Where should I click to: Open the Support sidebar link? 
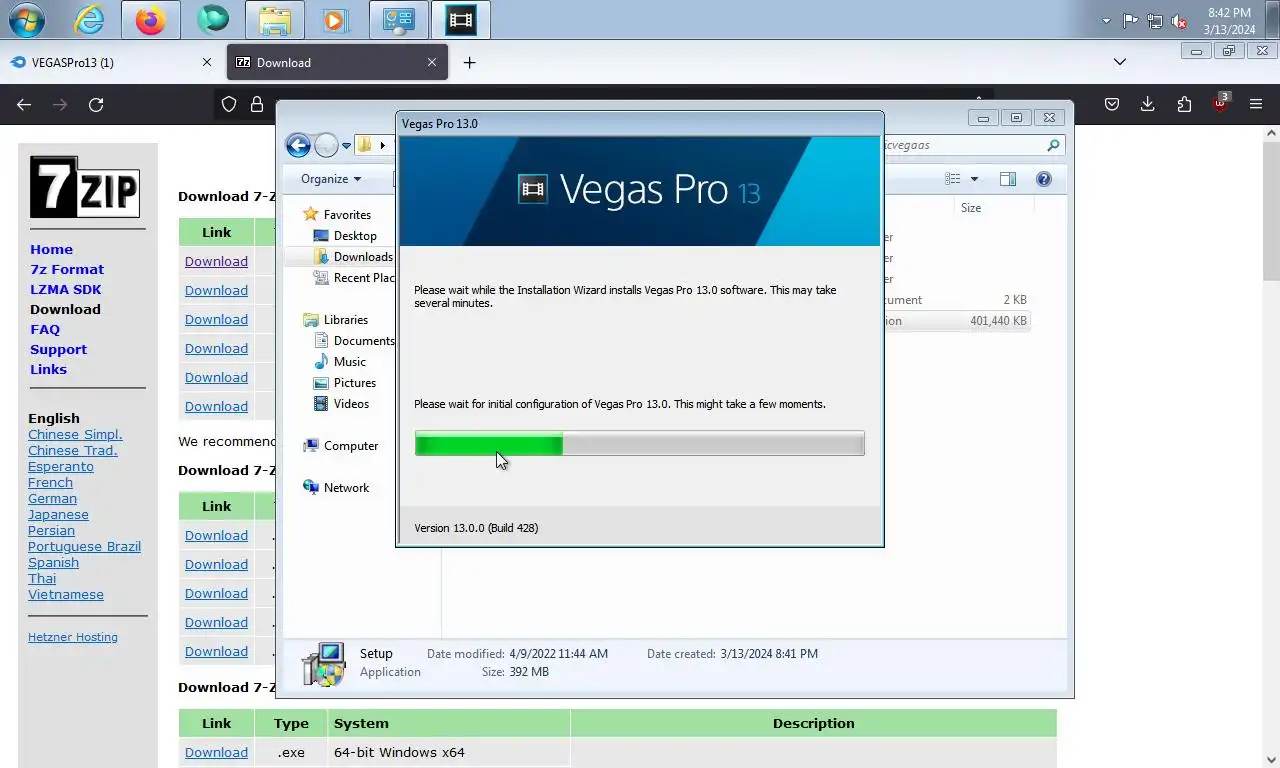(58, 349)
